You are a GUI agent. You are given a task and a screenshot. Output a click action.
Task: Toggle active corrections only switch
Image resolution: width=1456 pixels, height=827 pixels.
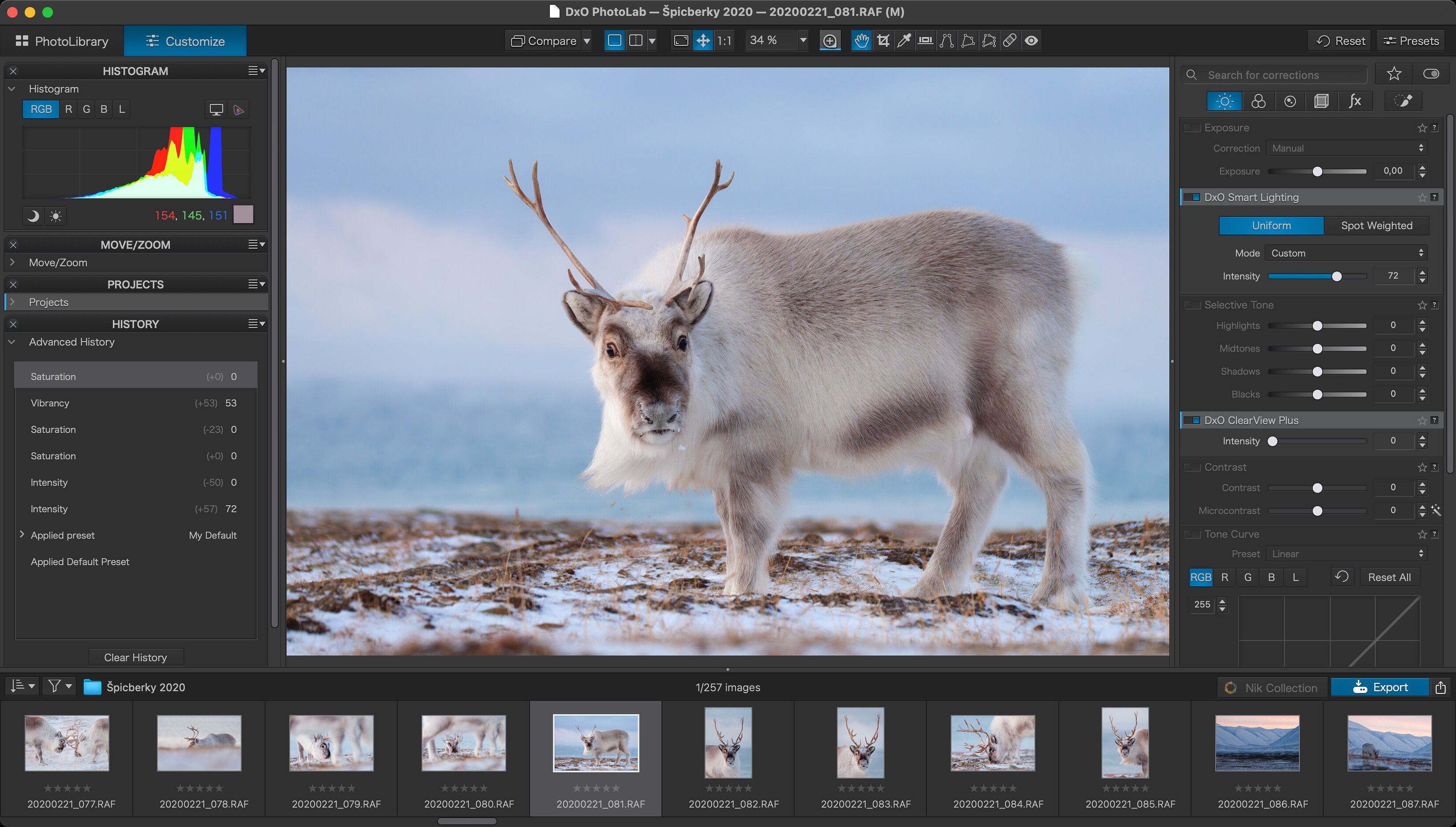(1431, 74)
